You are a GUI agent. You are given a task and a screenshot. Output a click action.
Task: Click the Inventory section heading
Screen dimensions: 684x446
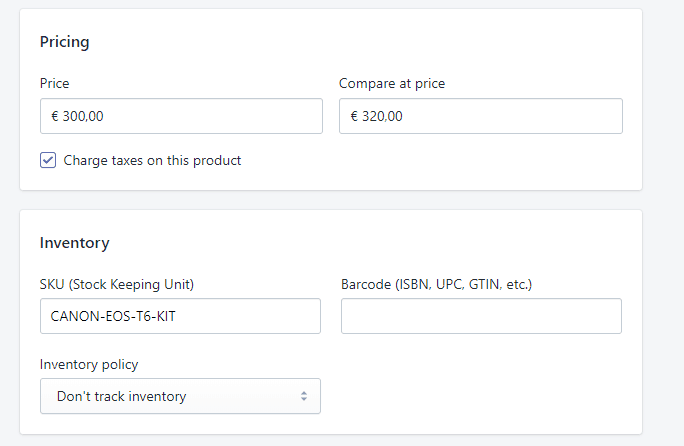tap(75, 243)
